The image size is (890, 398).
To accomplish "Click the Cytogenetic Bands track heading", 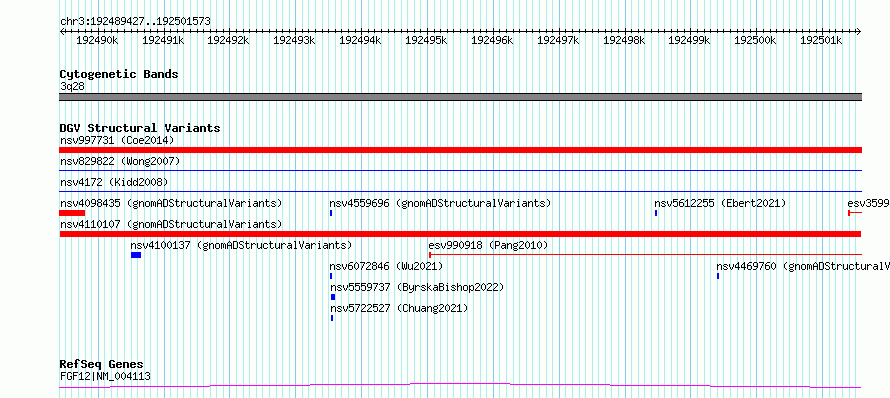I will (x=119, y=74).
